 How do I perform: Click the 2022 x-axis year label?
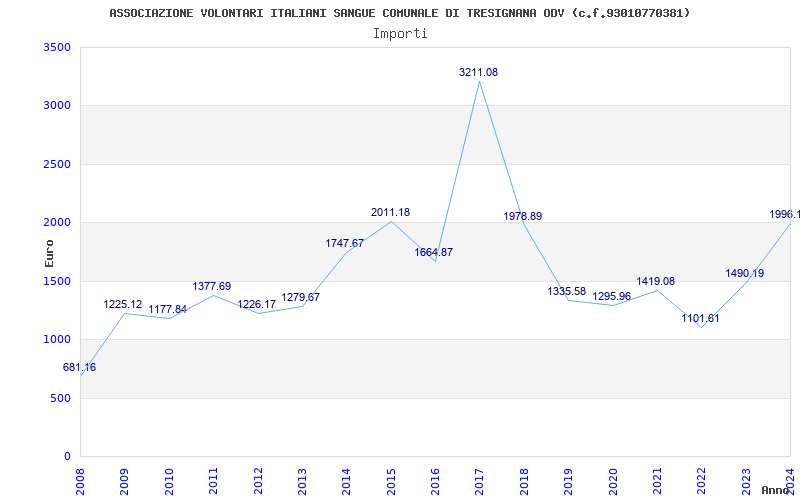coord(702,481)
